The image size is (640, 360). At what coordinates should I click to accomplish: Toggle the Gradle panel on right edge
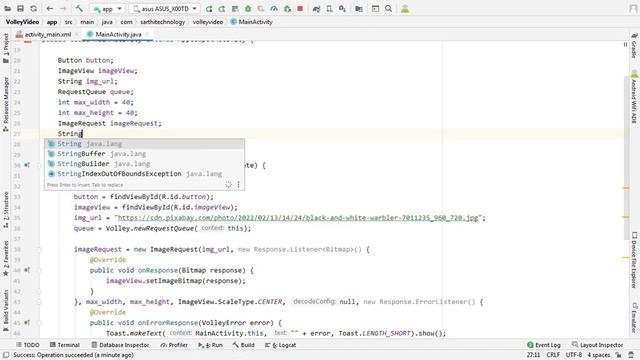(x=634, y=46)
